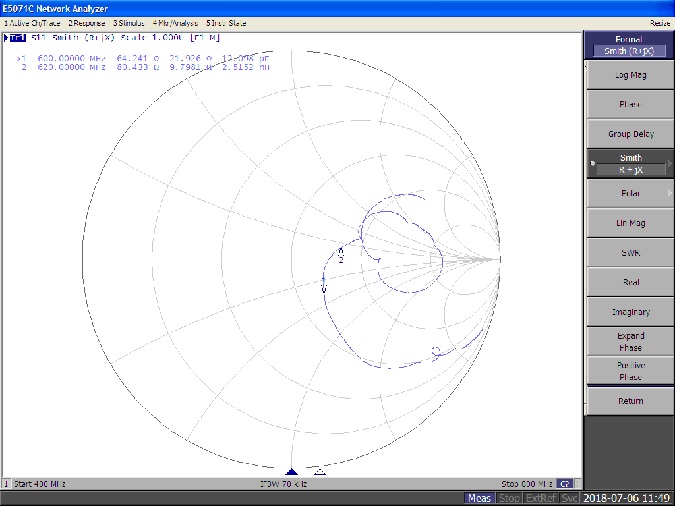Open the 2 Response menu
675x506 pixels.
pos(87,23)
